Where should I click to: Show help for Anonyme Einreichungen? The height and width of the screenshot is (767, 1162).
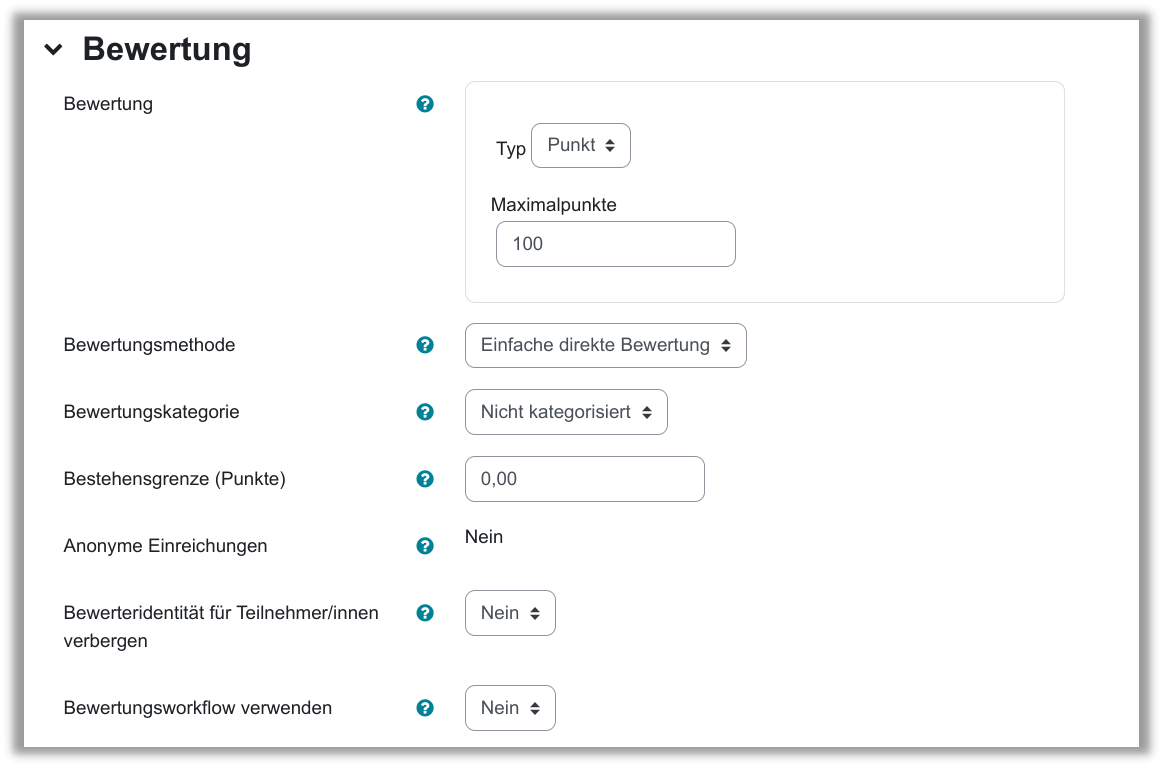coord(425,546)
